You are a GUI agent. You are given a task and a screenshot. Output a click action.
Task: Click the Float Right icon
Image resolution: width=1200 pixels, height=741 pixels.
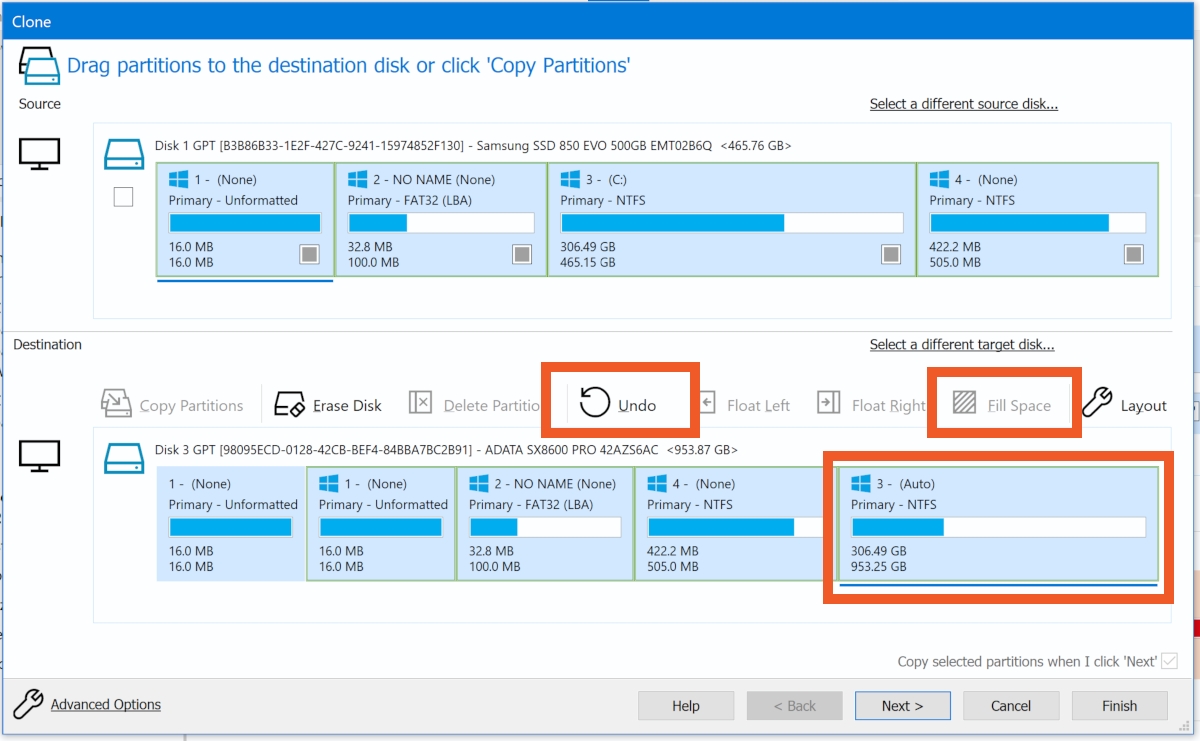coord(829,403)
